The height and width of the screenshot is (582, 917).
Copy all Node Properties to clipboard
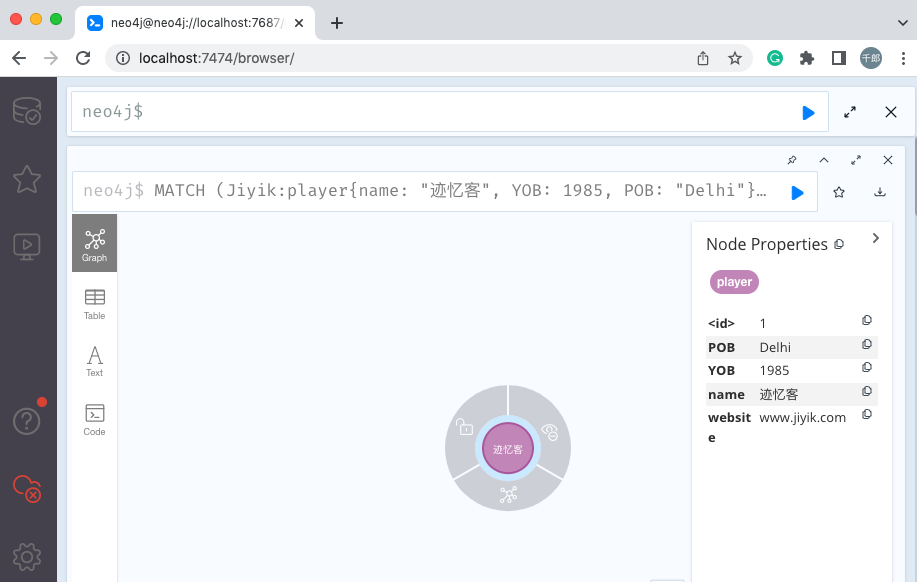click(x=839, y=244)
